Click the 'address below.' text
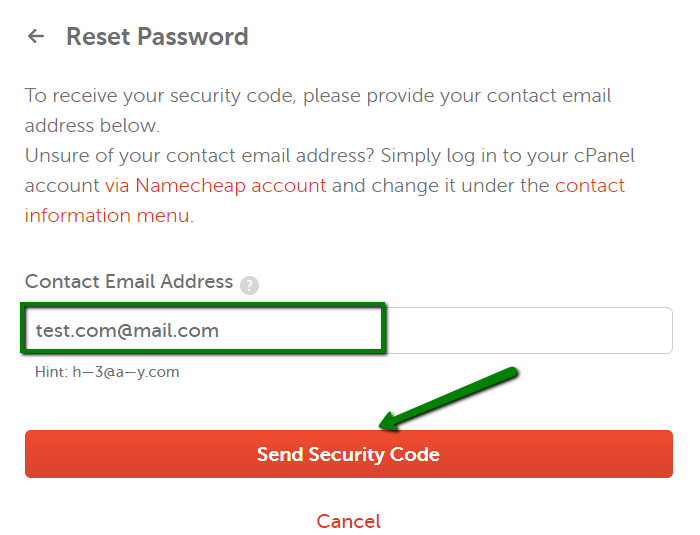The image size is (700, 535). point(92,126)
